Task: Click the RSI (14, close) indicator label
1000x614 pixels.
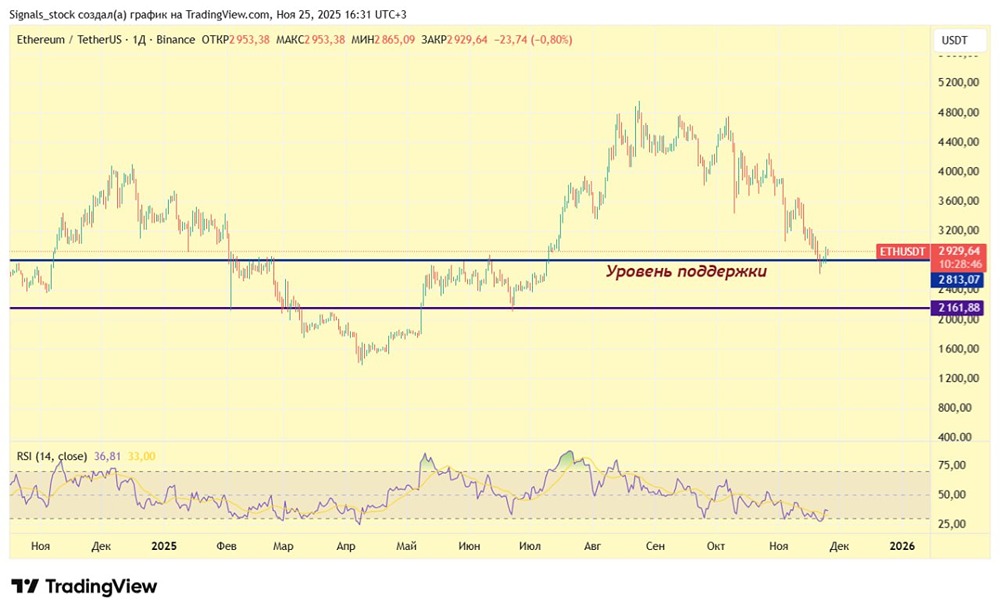Action: [x=52, y=456]
